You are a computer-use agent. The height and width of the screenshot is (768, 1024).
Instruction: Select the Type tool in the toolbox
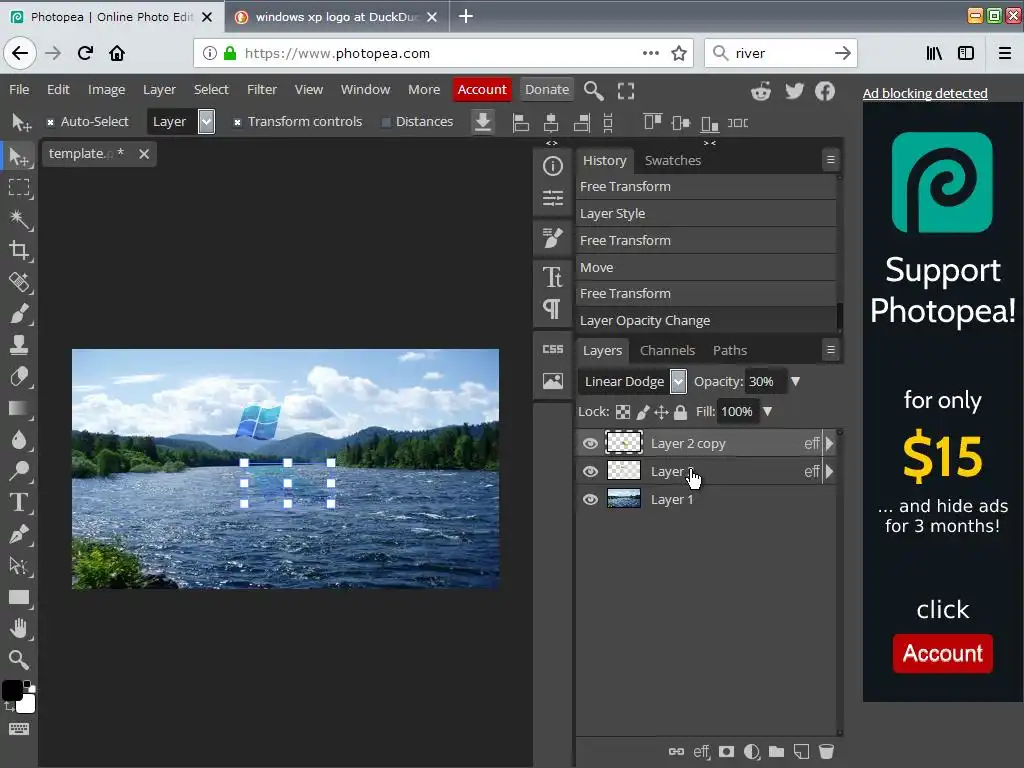click(18, 502)
